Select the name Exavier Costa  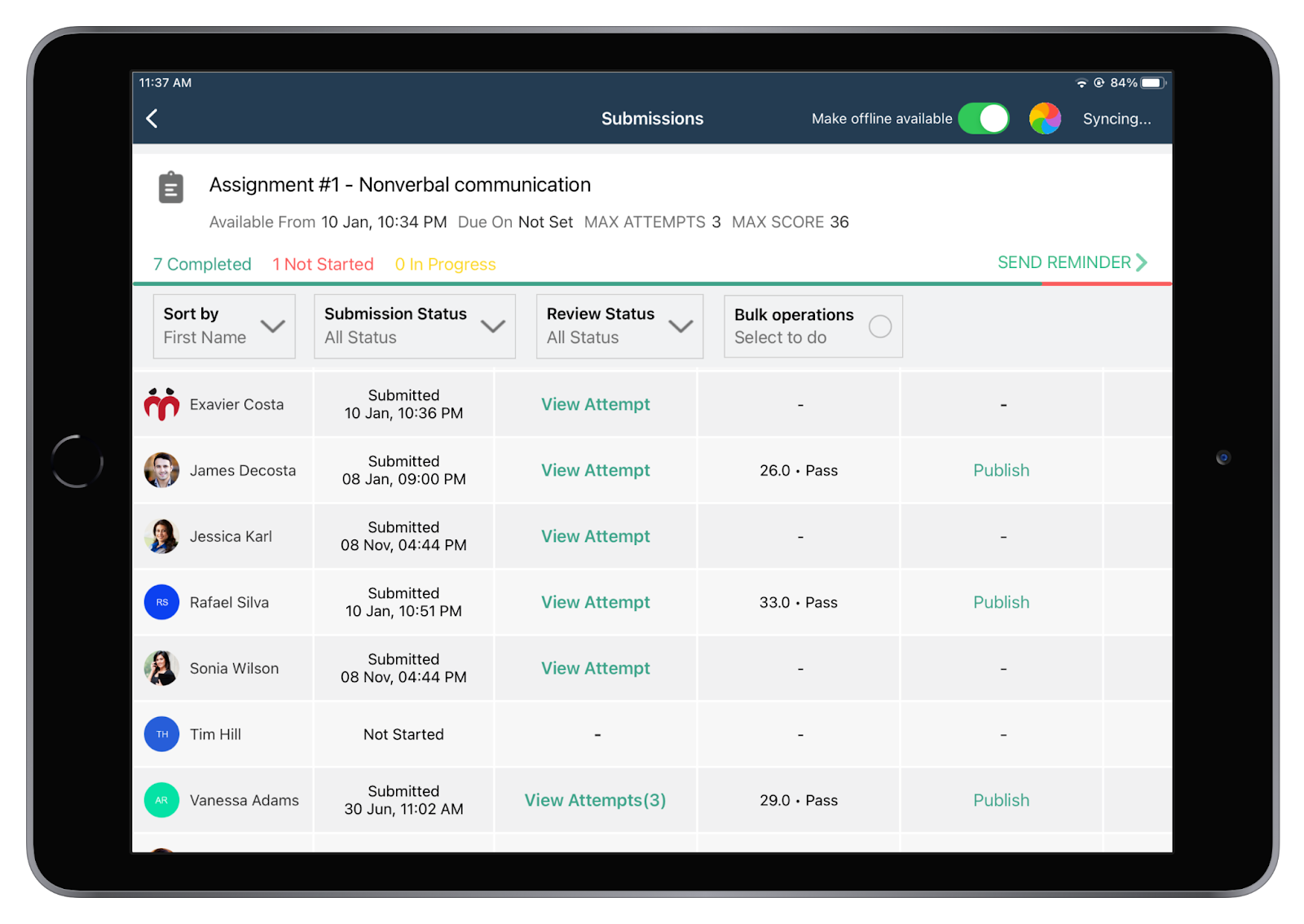[x=236, y=404]
